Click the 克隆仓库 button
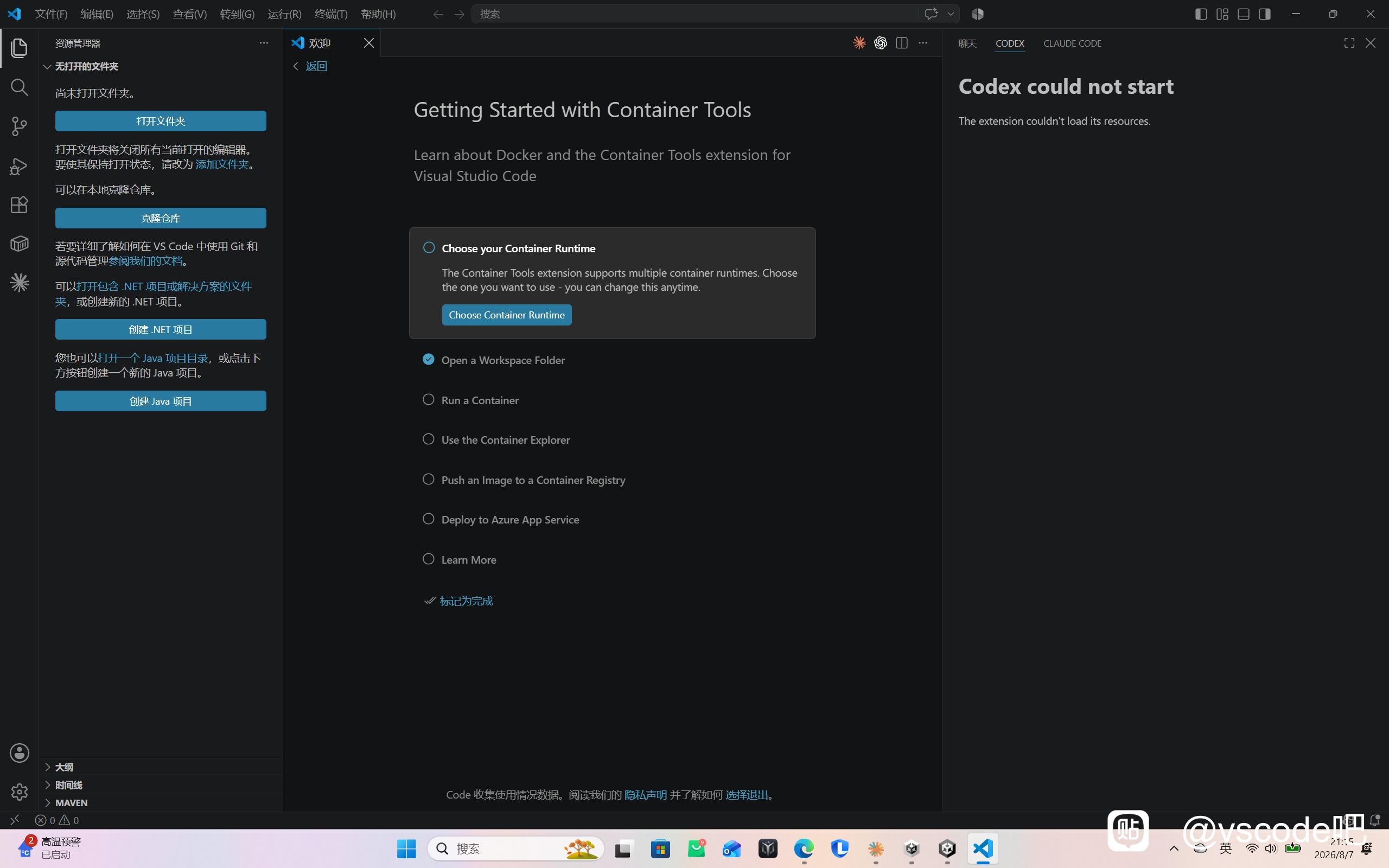Screen dimensions: 1389x868 [x=161, y=218]
